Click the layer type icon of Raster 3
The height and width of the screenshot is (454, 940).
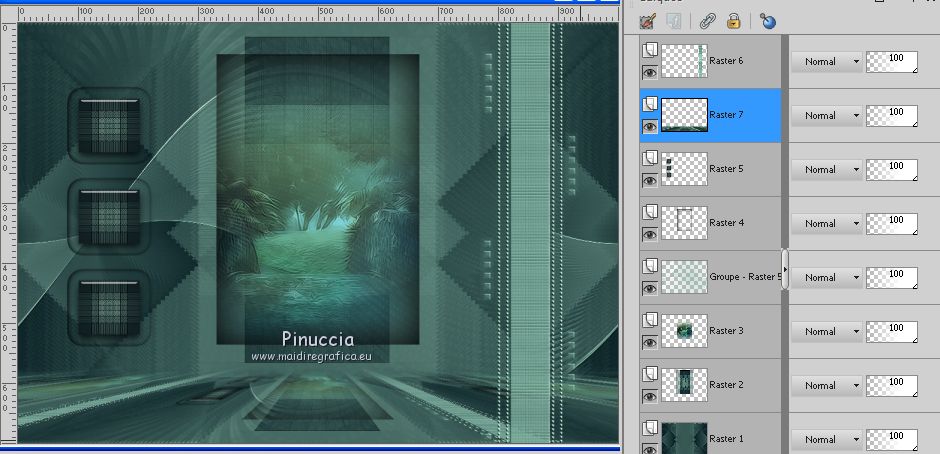(x=650, y=320)
